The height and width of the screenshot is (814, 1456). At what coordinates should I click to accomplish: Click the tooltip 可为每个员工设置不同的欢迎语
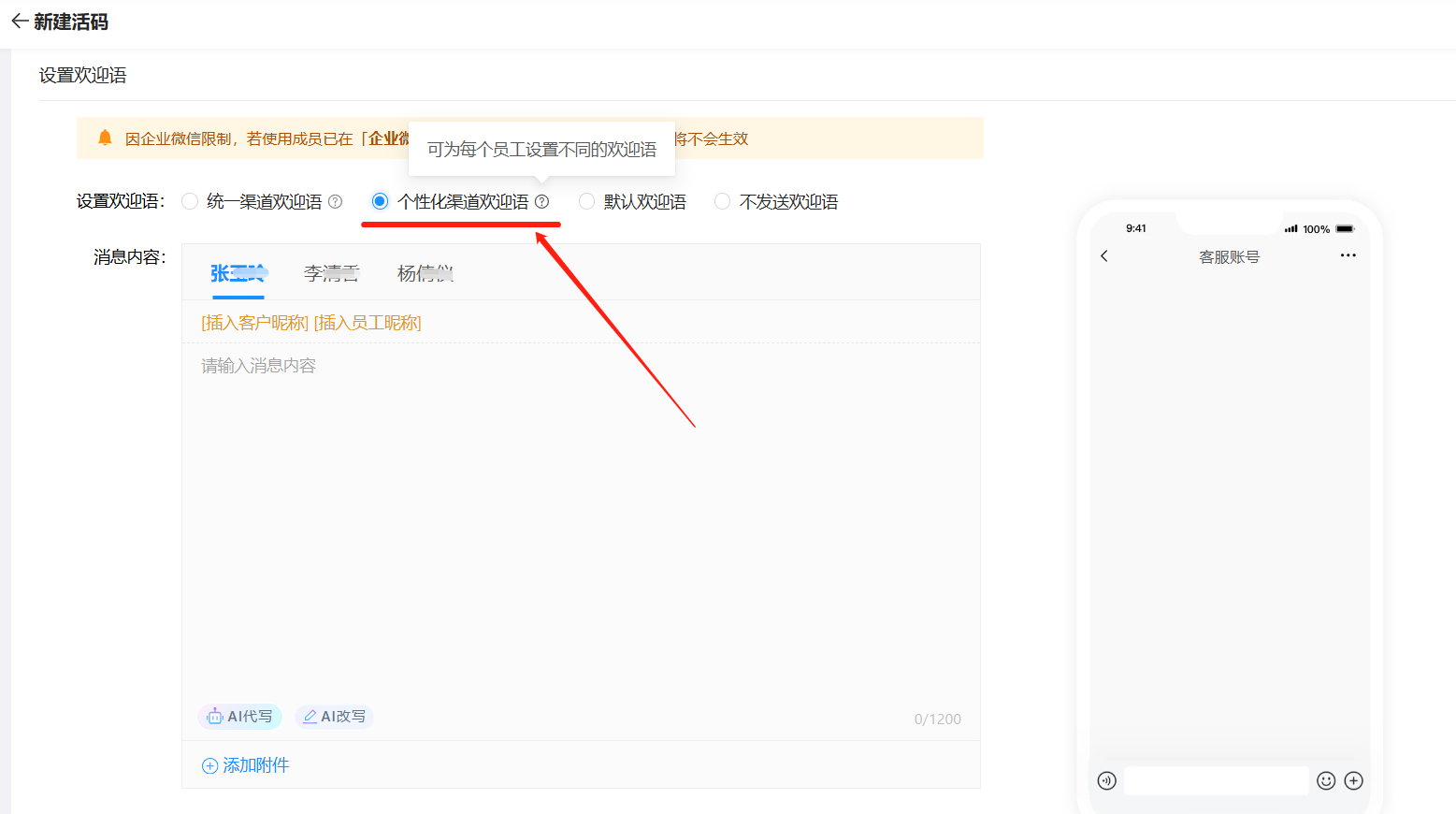coord(542,149)
